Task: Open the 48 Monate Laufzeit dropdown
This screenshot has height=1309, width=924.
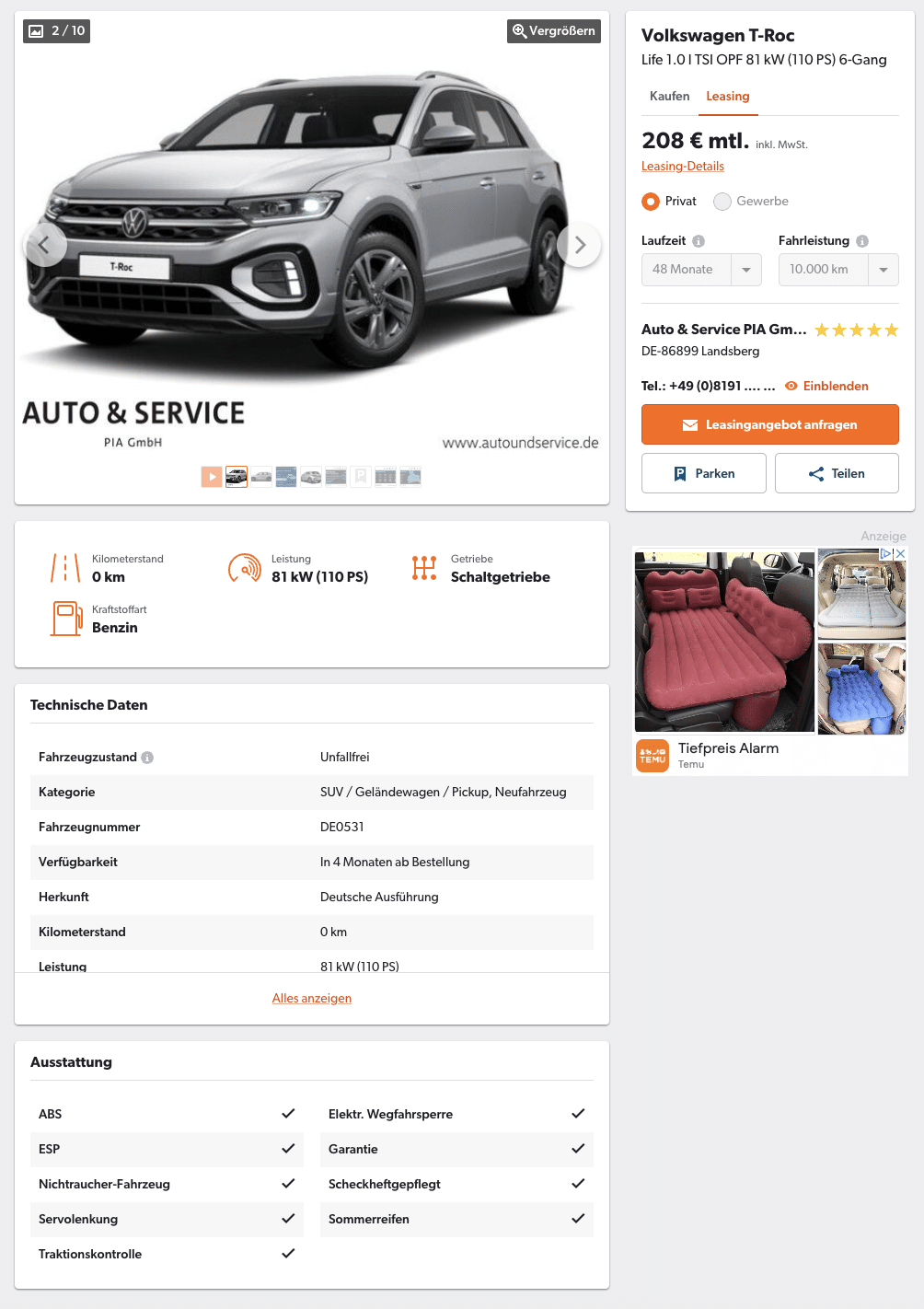Action: [x=701, y=270]
